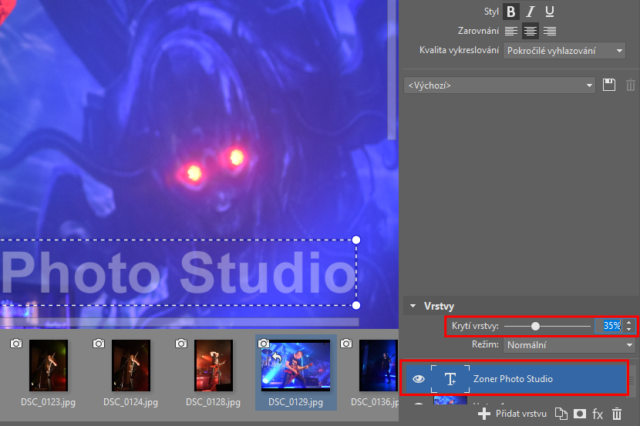Click the undo arrow on DSC_0129 thumbnail
The width and height of the screenshot is (640, 426).
[x=276, y=359]
